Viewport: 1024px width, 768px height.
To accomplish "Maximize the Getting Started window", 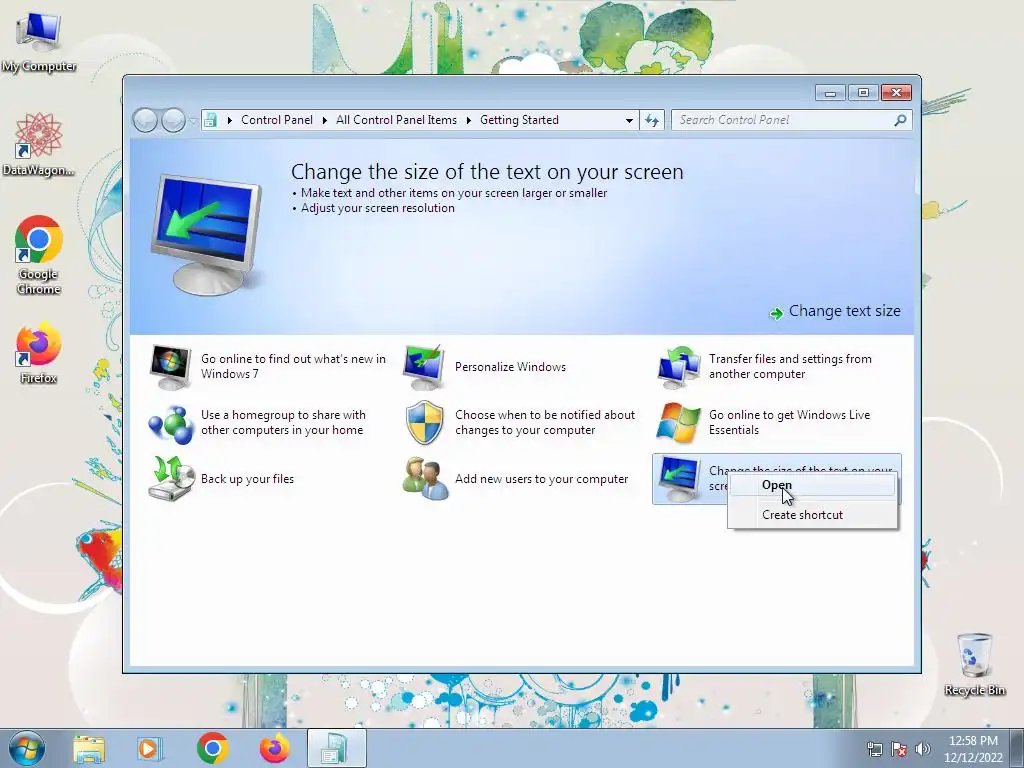I will pyautogui.click(x=863, y=93).
